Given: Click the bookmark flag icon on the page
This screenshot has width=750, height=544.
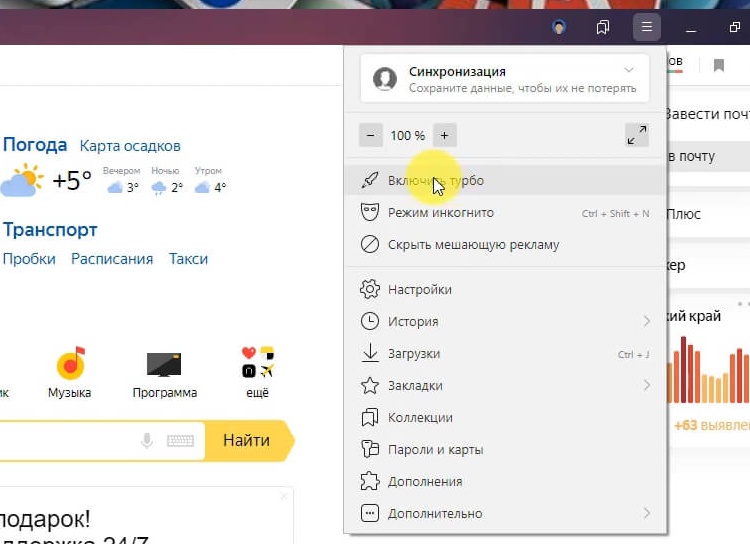Looking at the screenshot, I should pos(718,65).
